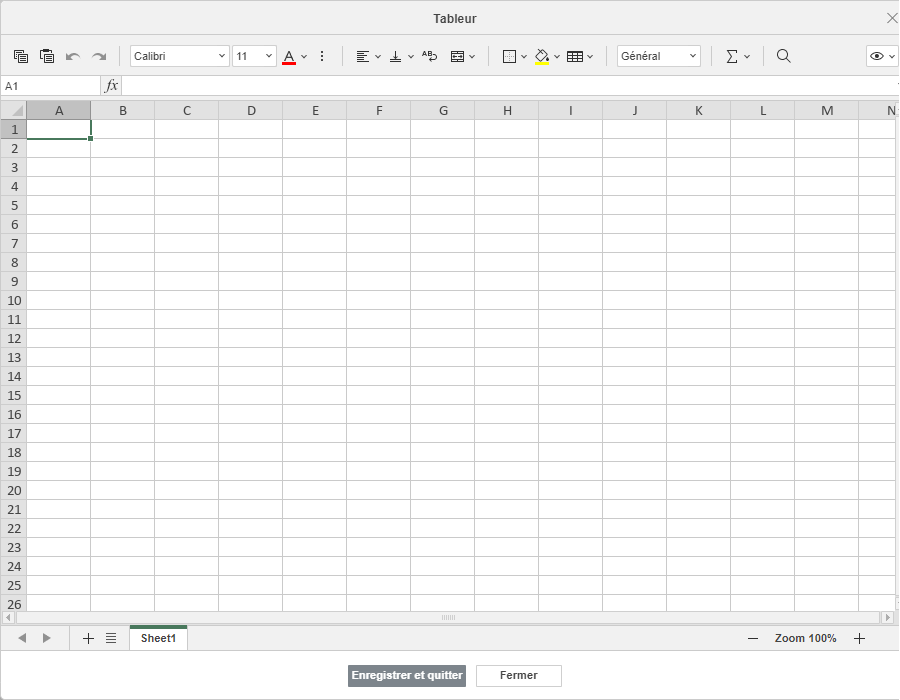Click the Enregistrer et quitter button
The image size is (900, 700).
(406, 675)
